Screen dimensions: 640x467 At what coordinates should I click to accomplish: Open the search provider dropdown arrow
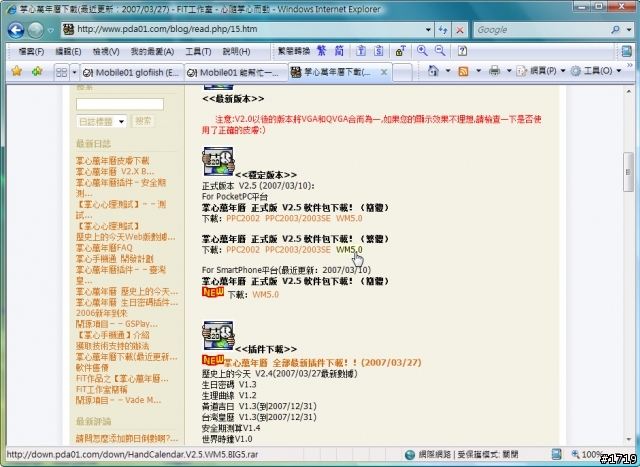tap(629, 30)
